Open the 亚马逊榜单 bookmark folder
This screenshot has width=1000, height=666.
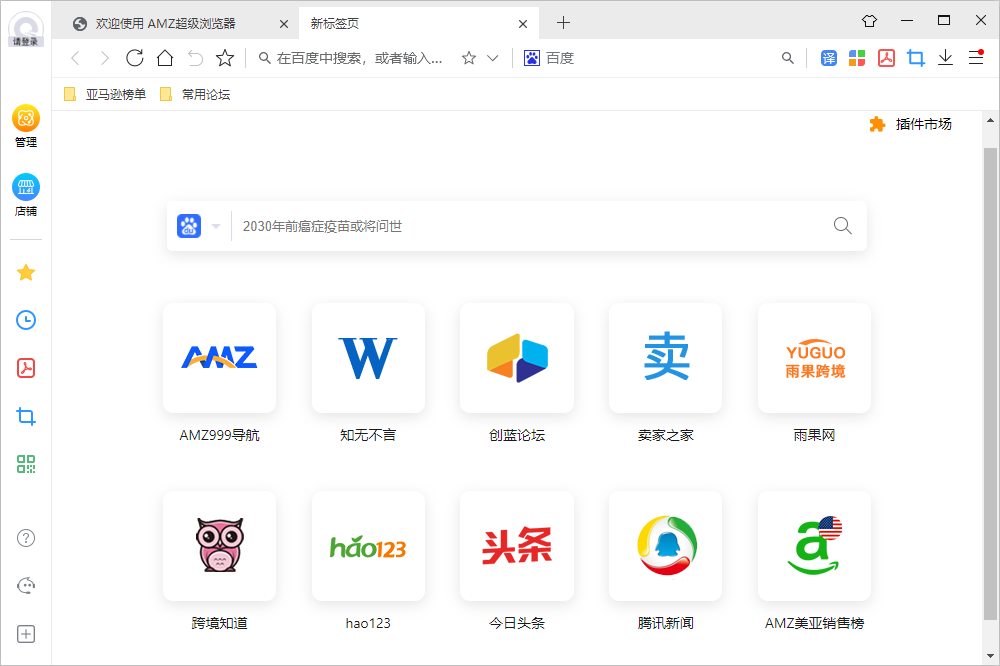click(105, 94)
